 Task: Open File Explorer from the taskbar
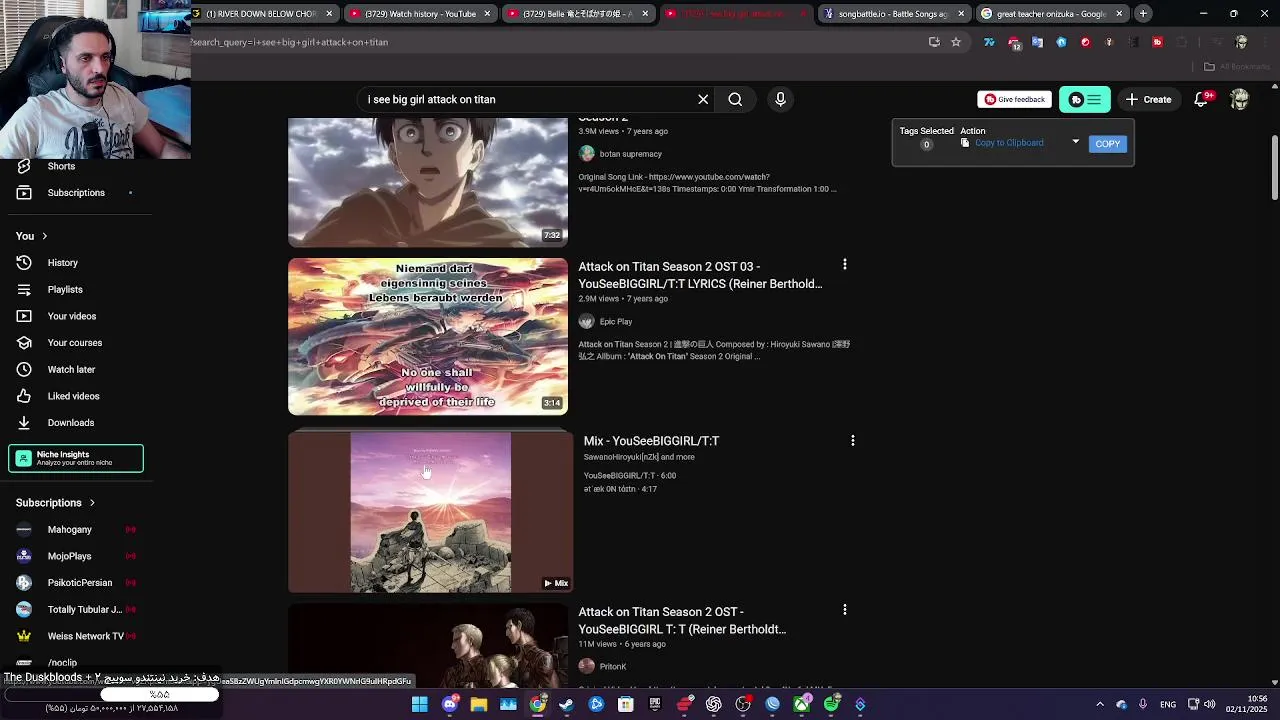tap(479, 704)
